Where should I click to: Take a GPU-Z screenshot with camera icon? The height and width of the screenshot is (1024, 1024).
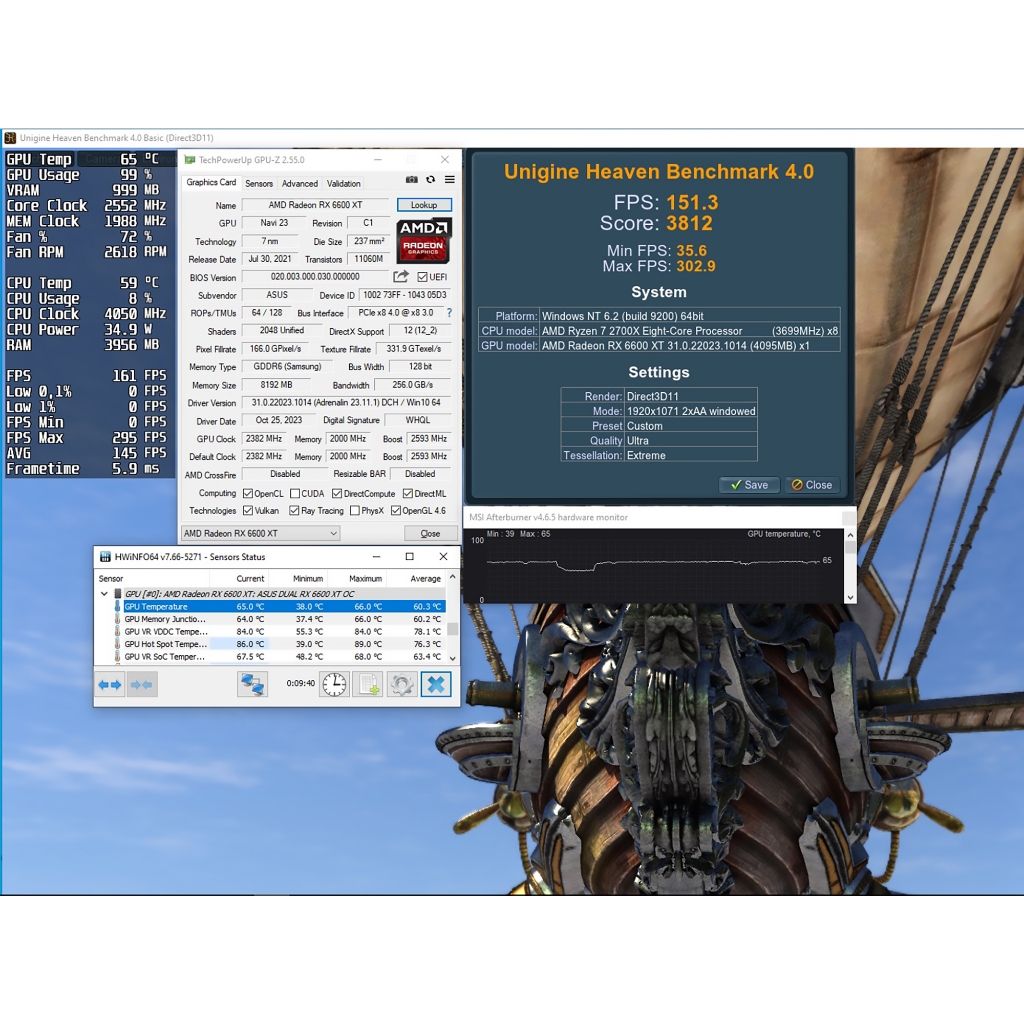tap(411, 180)
